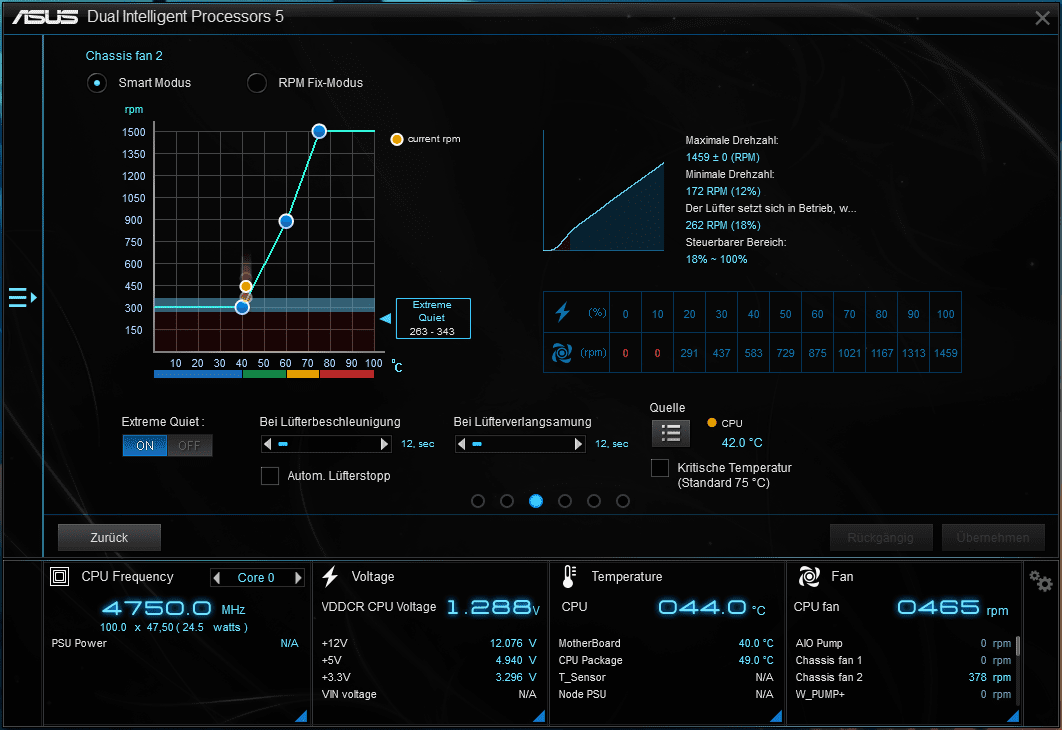This screenshot has width=1062, height=730.
Task: Enable Kritische Temperatur checkbox
Action: (x=660, y=468)
